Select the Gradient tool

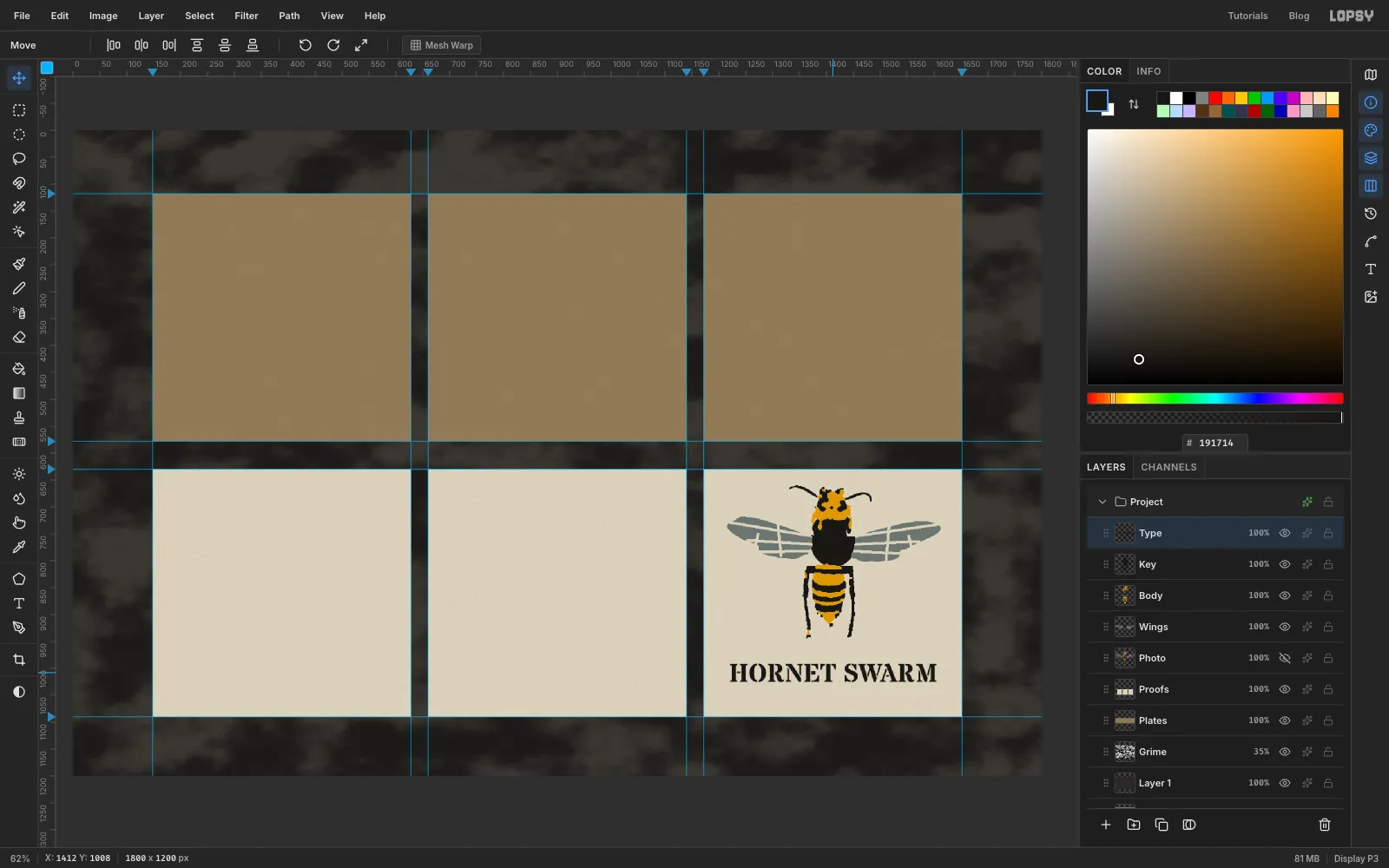point(19,393)
